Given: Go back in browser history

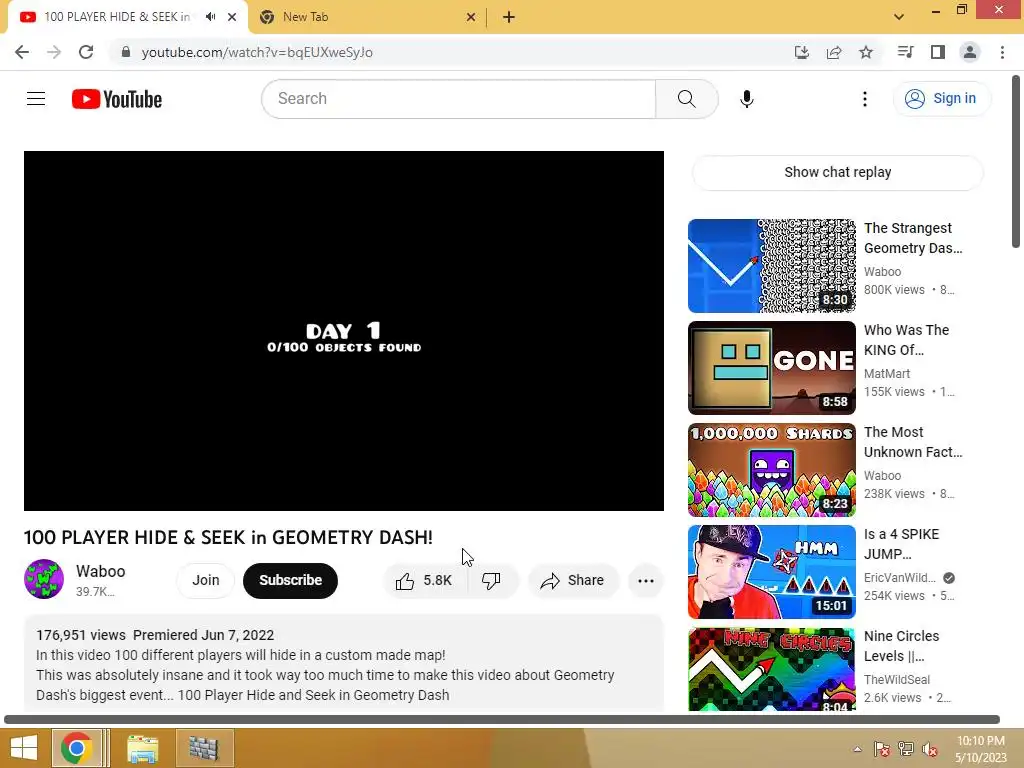Looking at the screenshot, I should (22, 52).
